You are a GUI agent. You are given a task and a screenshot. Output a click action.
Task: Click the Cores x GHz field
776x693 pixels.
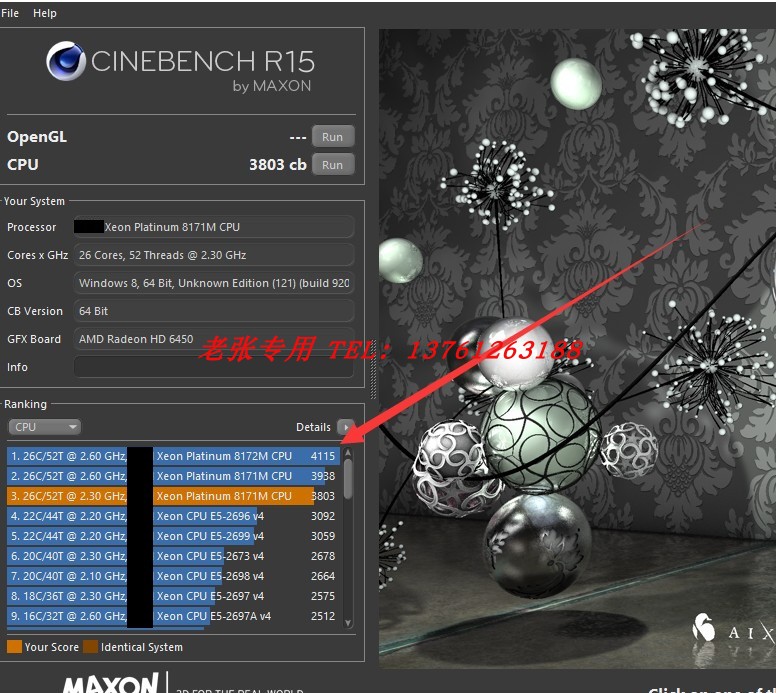[x=214, y=255]
